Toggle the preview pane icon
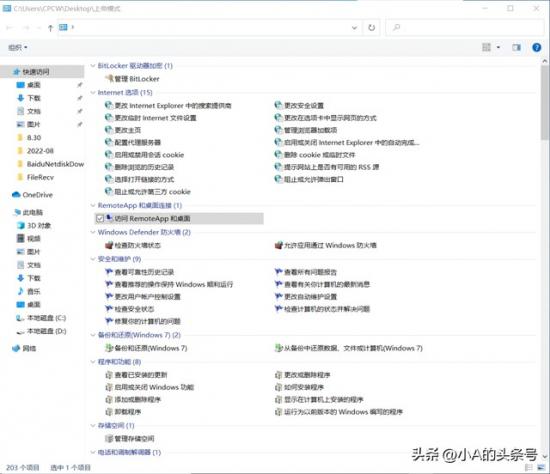The width and height of the screenshot is (550, 474). tap(516, 47)
